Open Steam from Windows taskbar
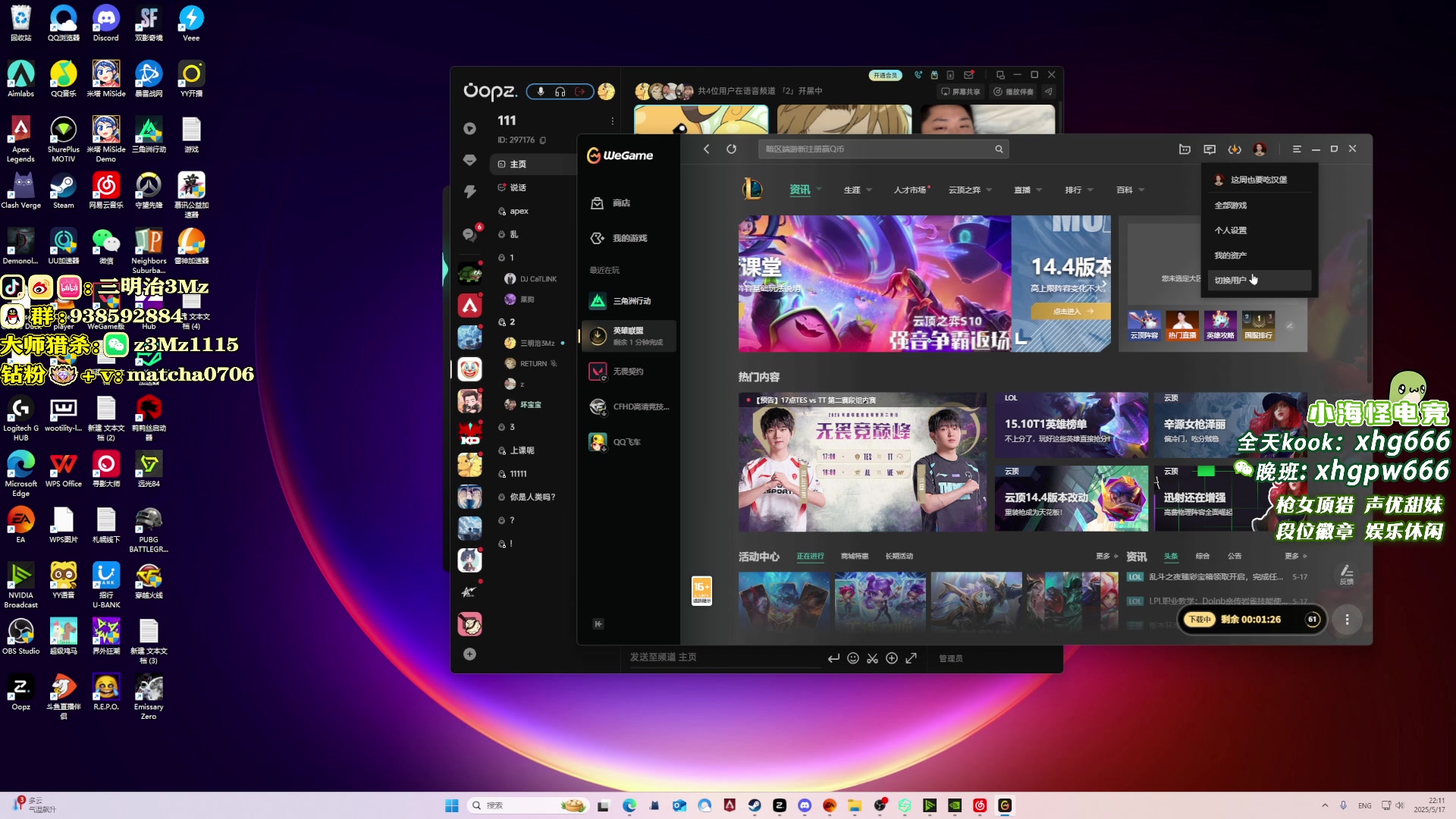This screenshot has height=819, width=1456. (x=755, y=805)
